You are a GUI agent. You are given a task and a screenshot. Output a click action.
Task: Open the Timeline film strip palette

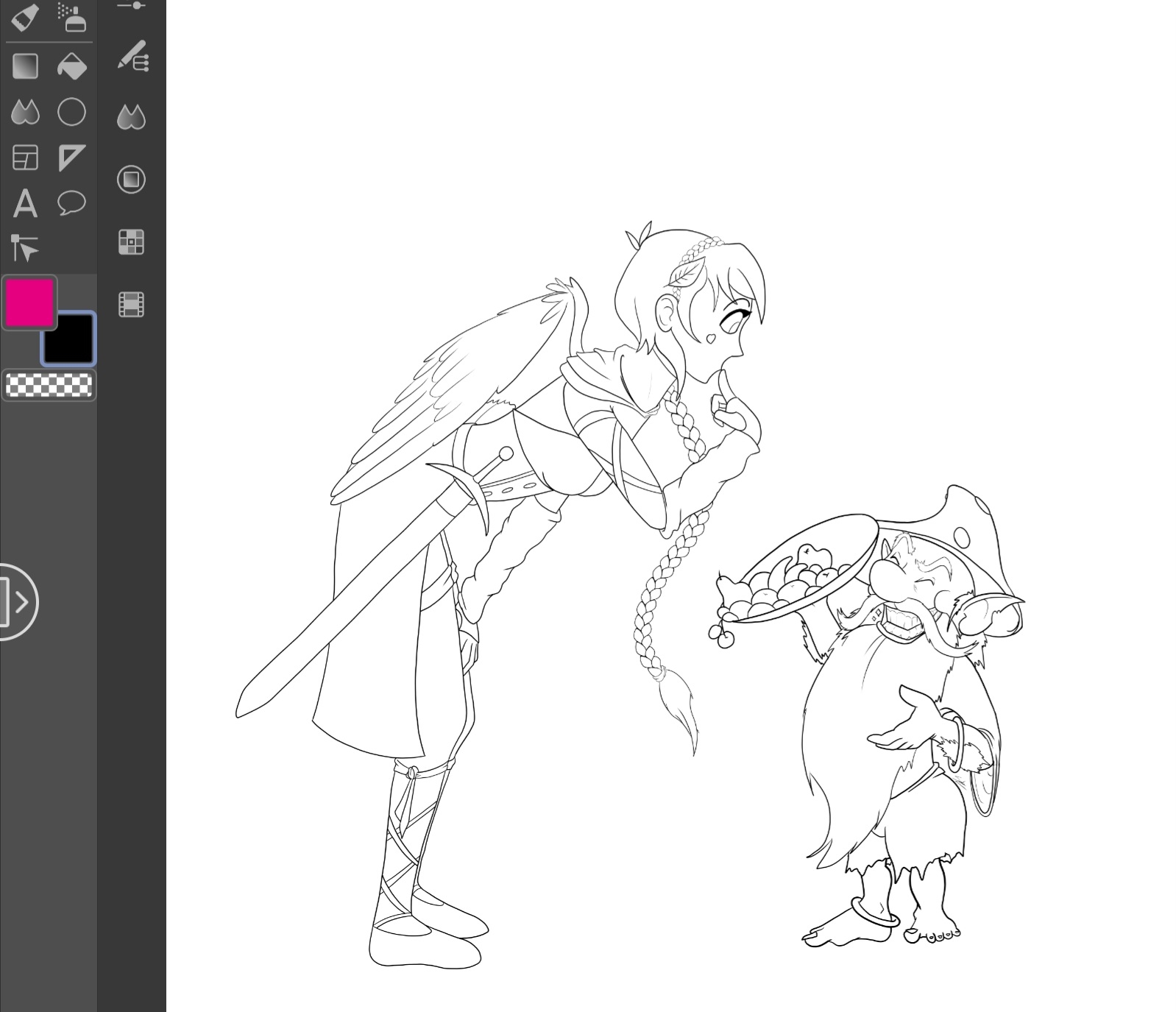pyautogui.click(x=132, y=305)
